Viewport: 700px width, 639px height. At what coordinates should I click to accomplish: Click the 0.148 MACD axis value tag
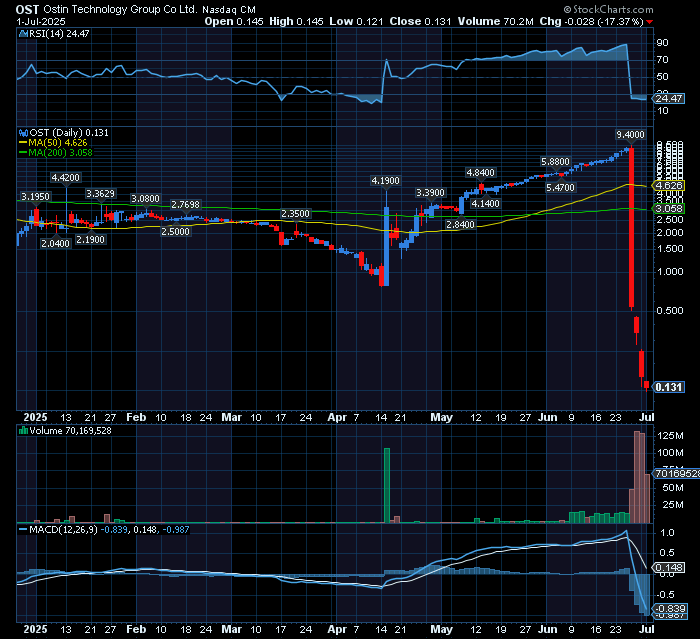pos(669,568)
